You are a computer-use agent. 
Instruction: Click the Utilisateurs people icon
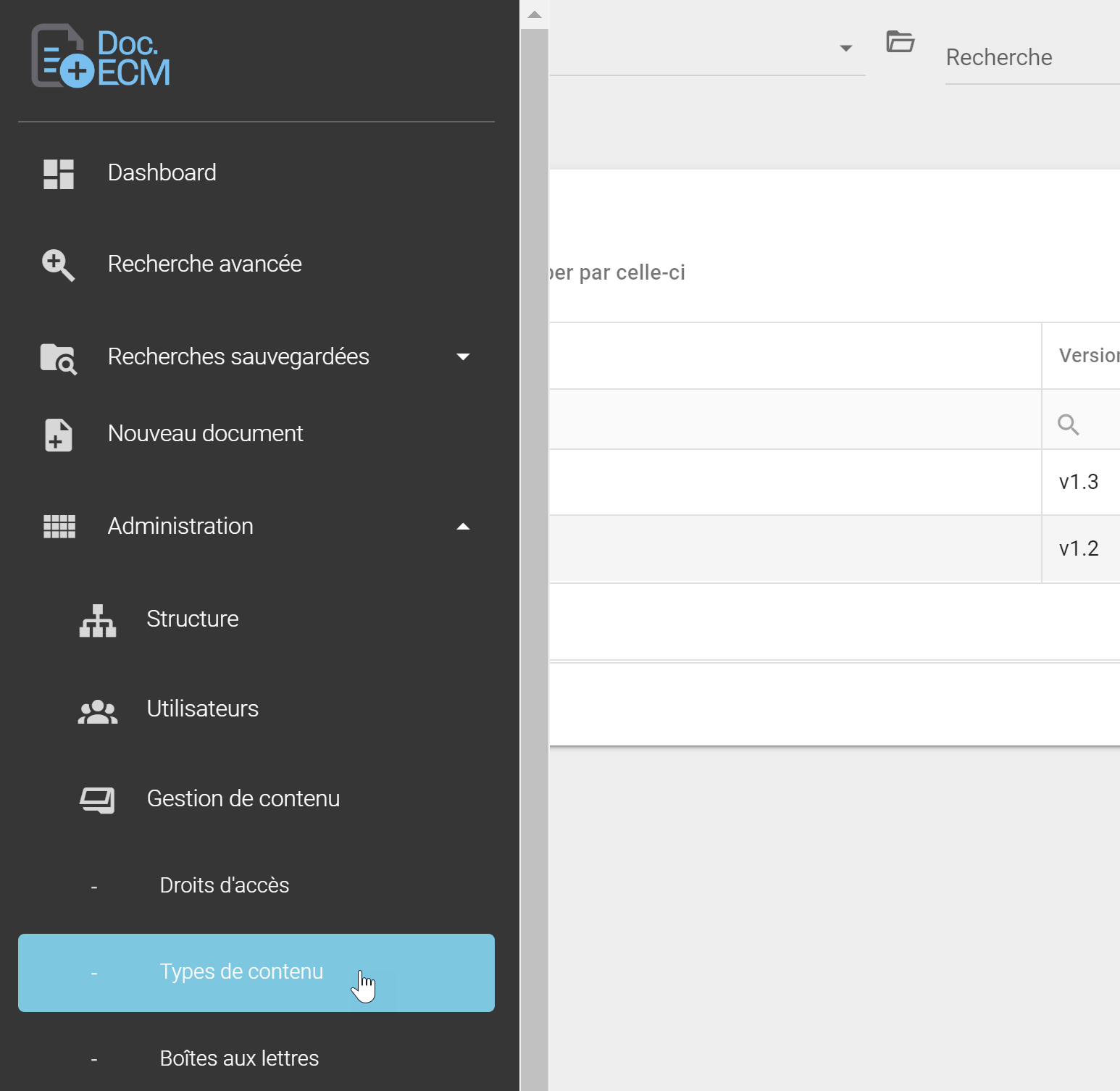(x=98, y=711)
